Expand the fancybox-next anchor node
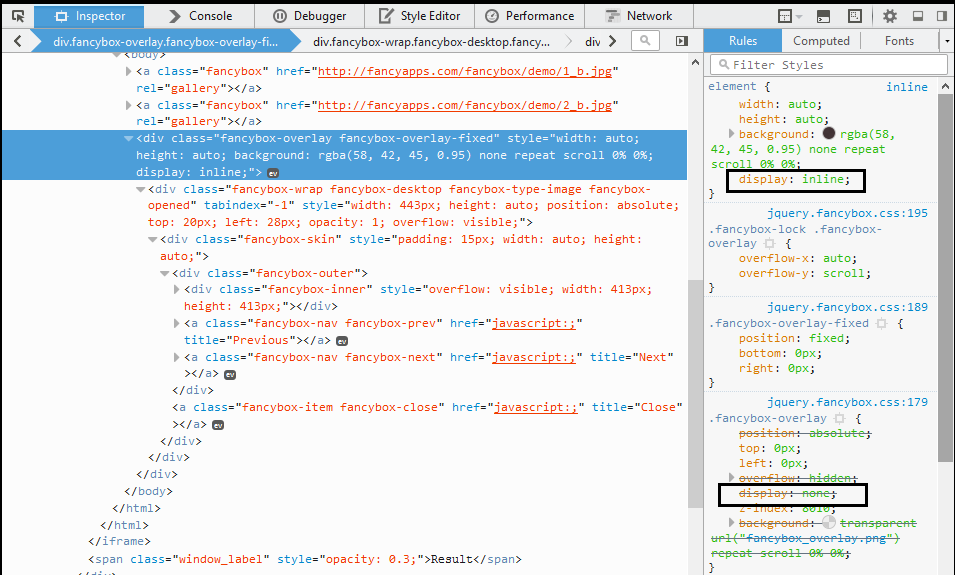Screen dimensions: 955x575 pos(177,358)
